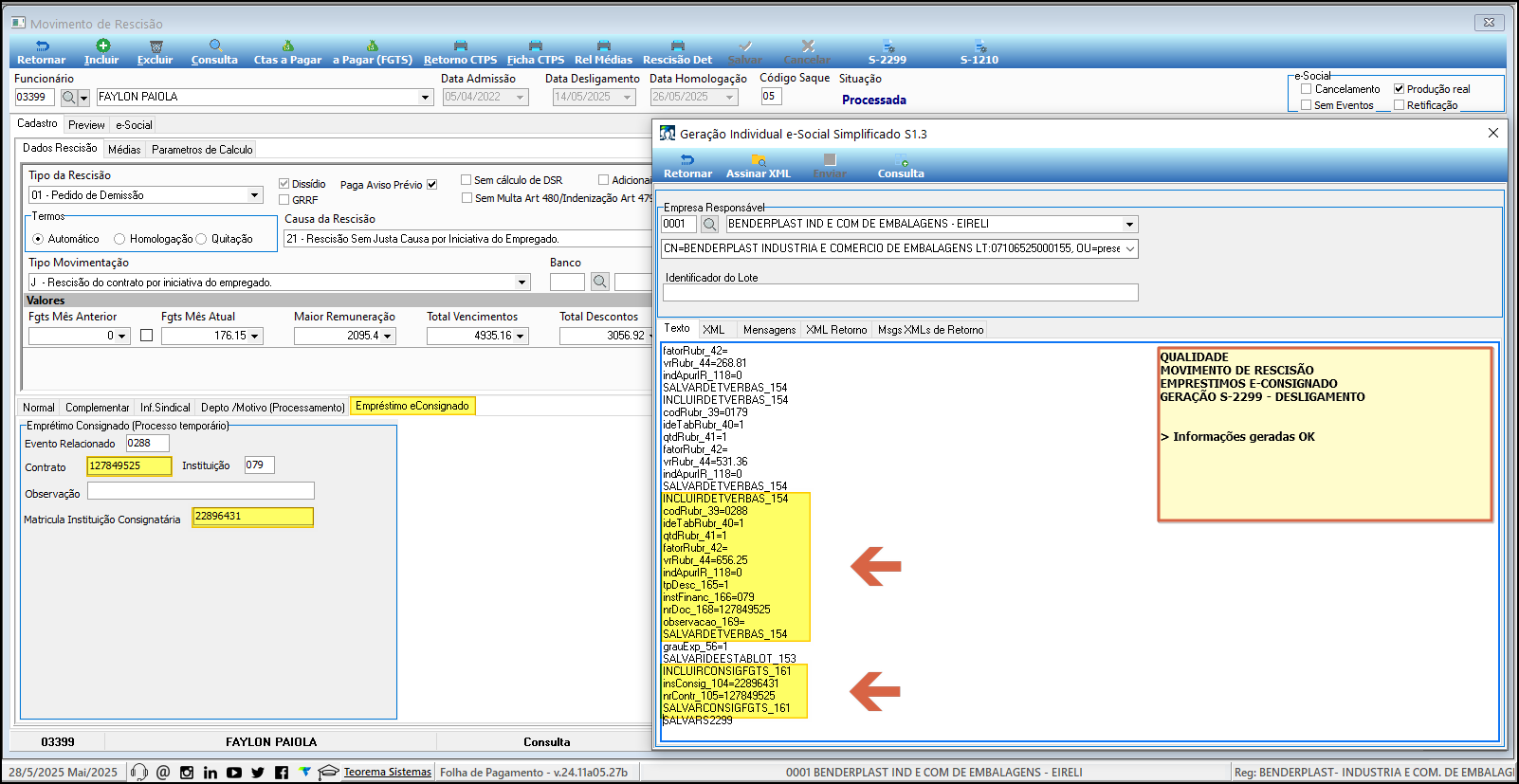Open a Pagar (FGTS)

click(373, 52)
